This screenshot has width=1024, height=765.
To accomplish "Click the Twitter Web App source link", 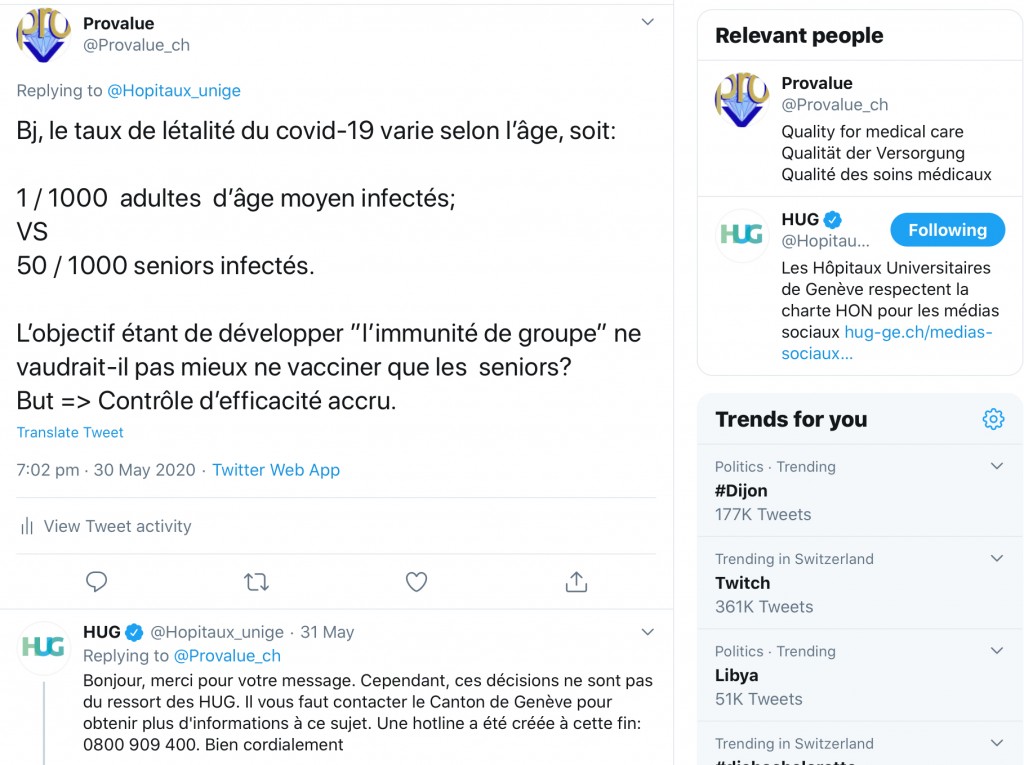I will [276, 470].
